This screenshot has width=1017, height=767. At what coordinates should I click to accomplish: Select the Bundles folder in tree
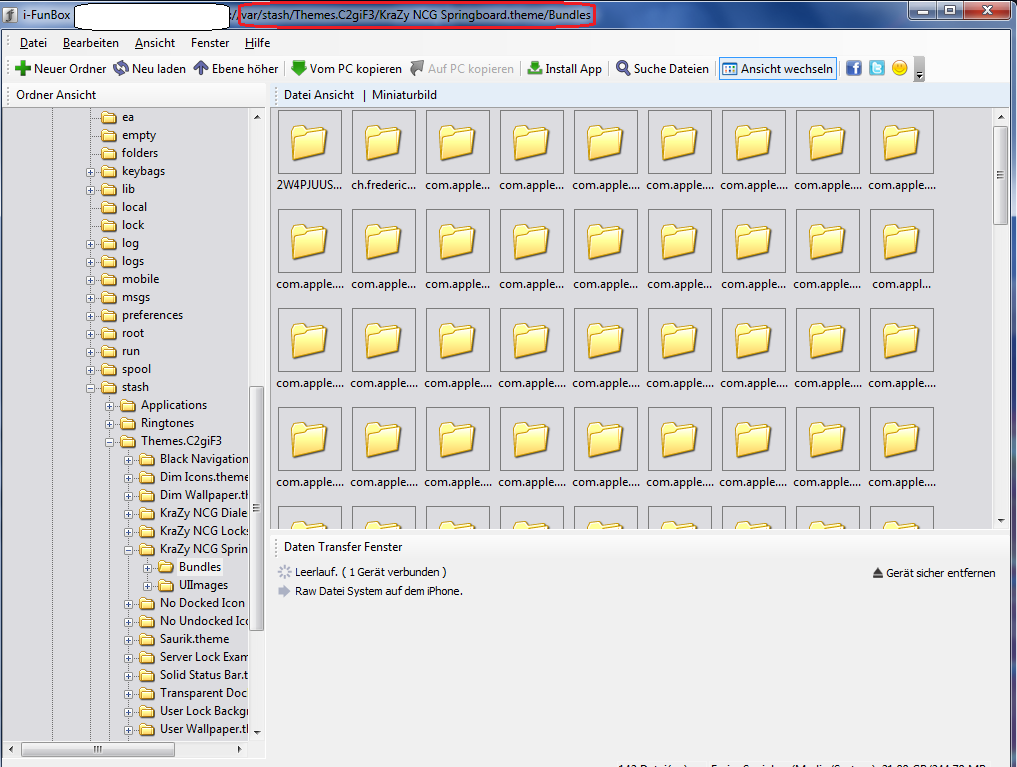click(200, 567)
